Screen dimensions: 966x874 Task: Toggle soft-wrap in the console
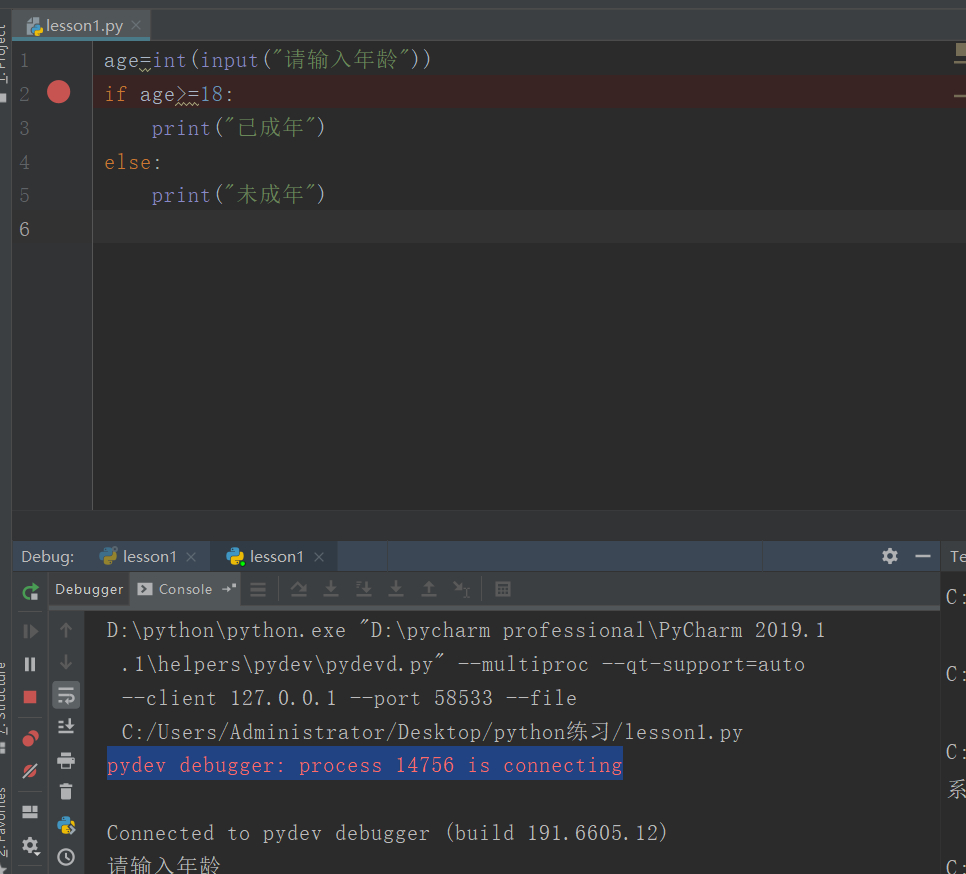(66, 695)
